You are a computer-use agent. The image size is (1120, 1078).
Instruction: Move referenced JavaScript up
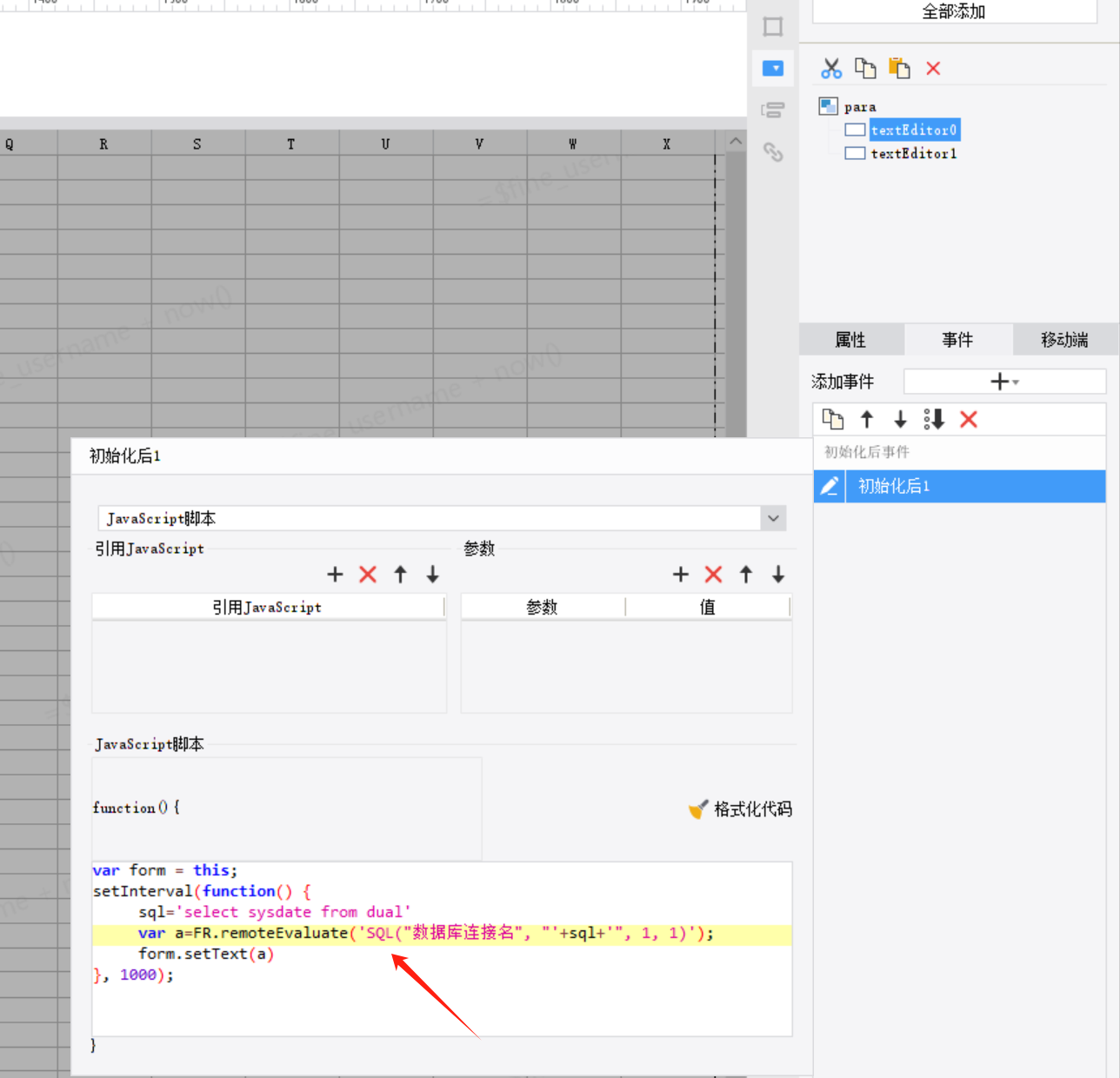400,574
